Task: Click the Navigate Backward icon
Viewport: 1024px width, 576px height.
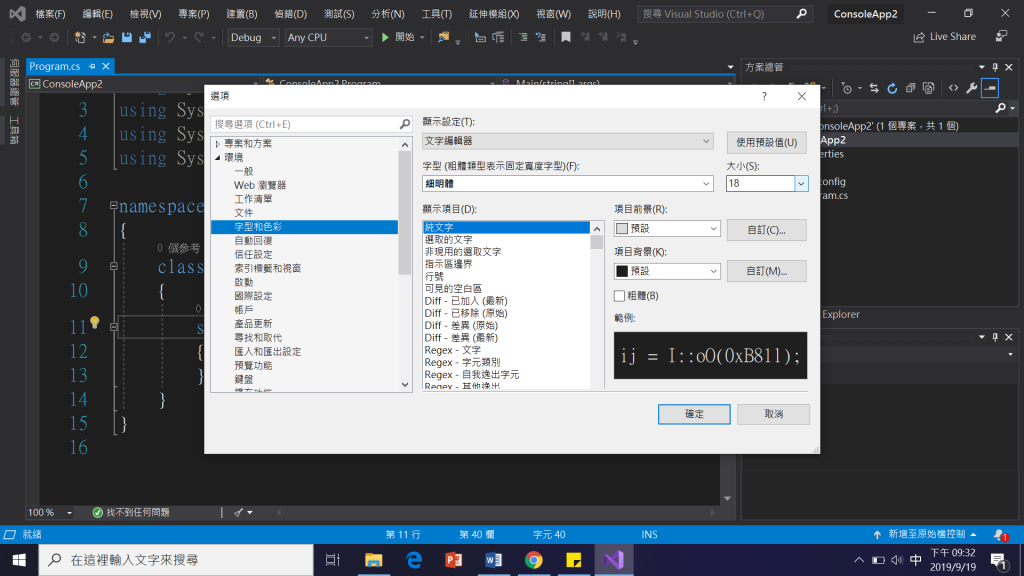Action: (x=26, y=37)
